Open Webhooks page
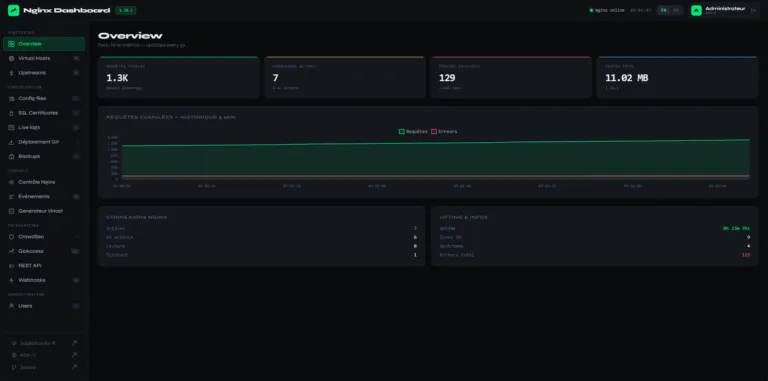Viewport: 768px width, 381px height. [x=44, y=280]
